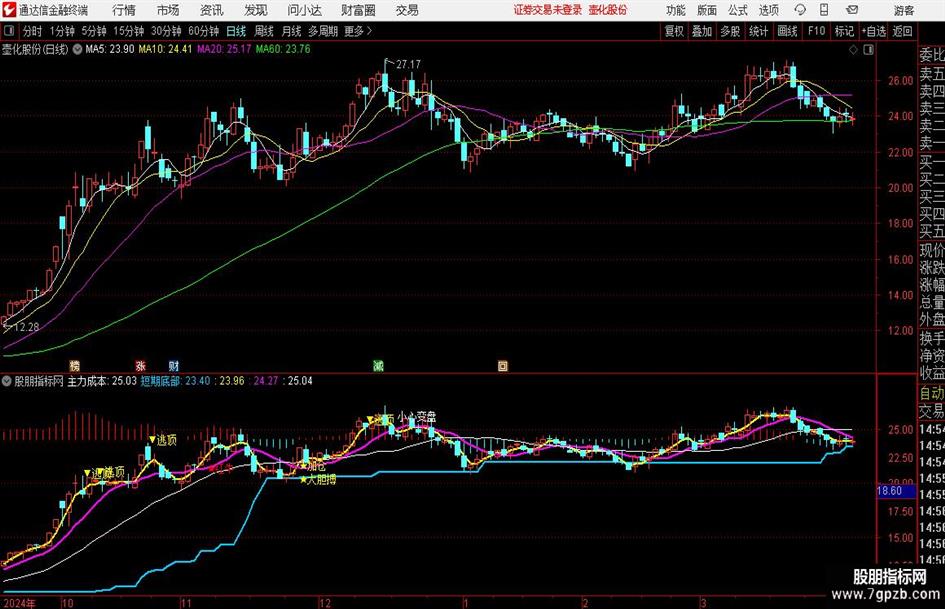Select the 1分钟 period tab
Image resolution: width=945 pixels, height=609 pixels.
[61, 31]
